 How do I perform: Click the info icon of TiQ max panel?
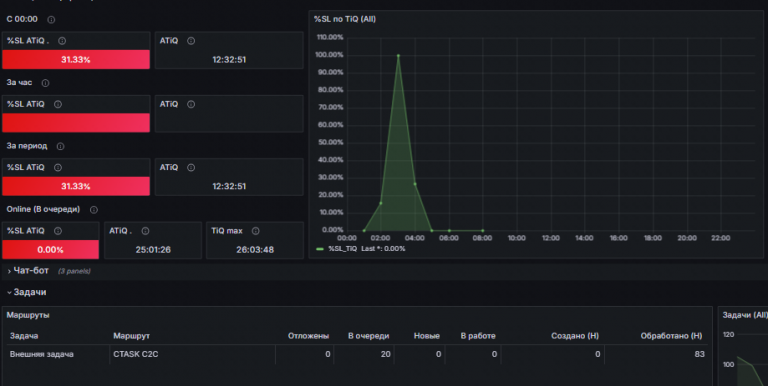pyautogui.click(x=256, y=231)
